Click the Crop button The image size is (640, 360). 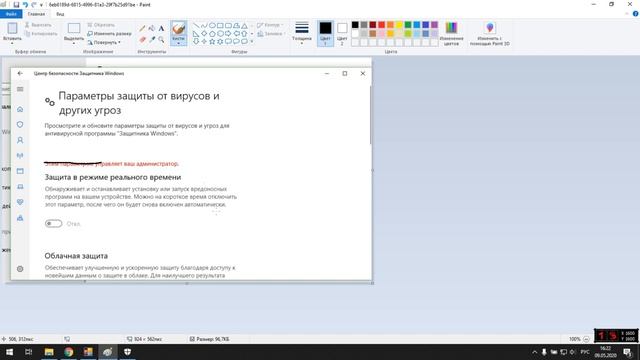(x=101, y=25)
